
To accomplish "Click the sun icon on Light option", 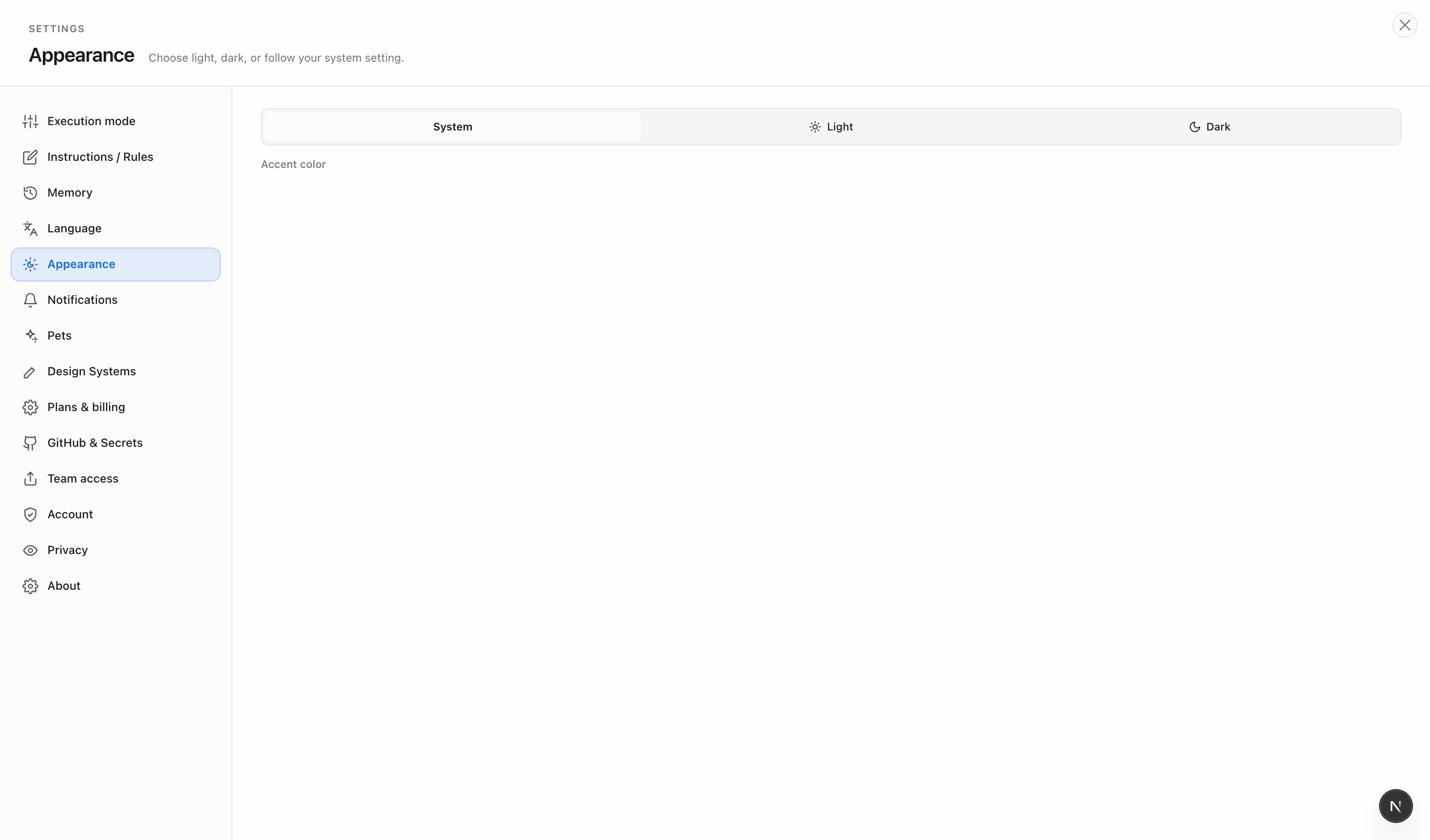I will (815, 127).
